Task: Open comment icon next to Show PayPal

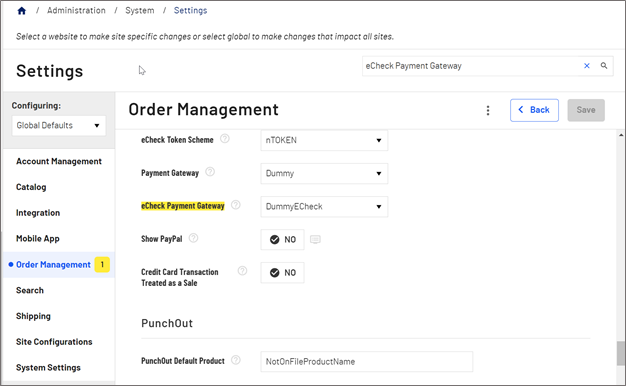Action: (x=315, y=240)
